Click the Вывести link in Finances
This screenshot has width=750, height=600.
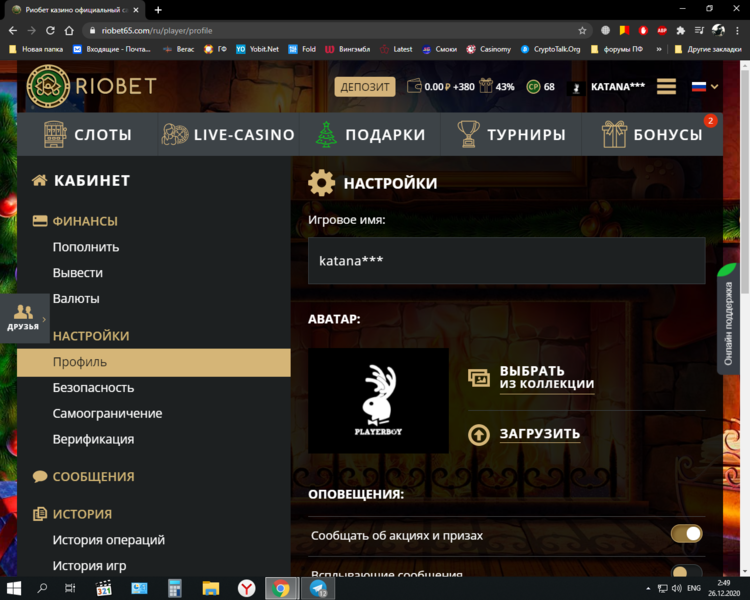(78, 272)
